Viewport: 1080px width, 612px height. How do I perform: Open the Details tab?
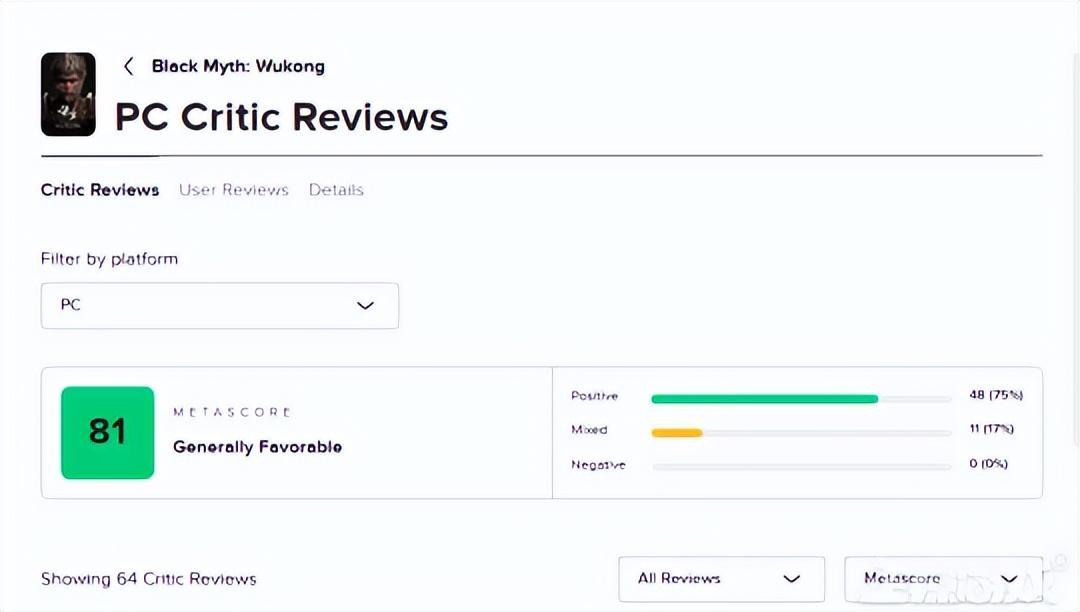[336, 190]
